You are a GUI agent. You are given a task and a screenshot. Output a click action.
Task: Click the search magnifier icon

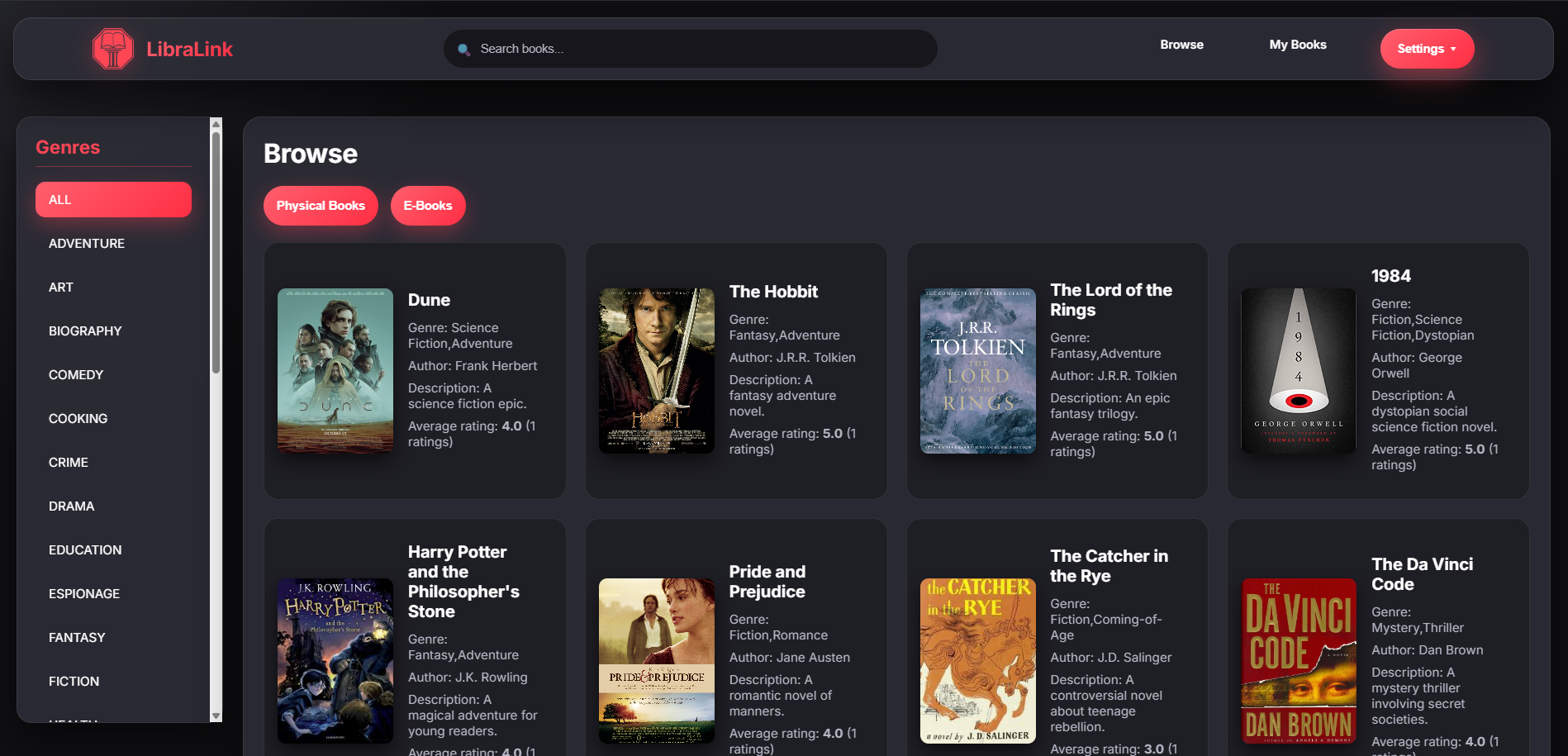tap(463, 50)
